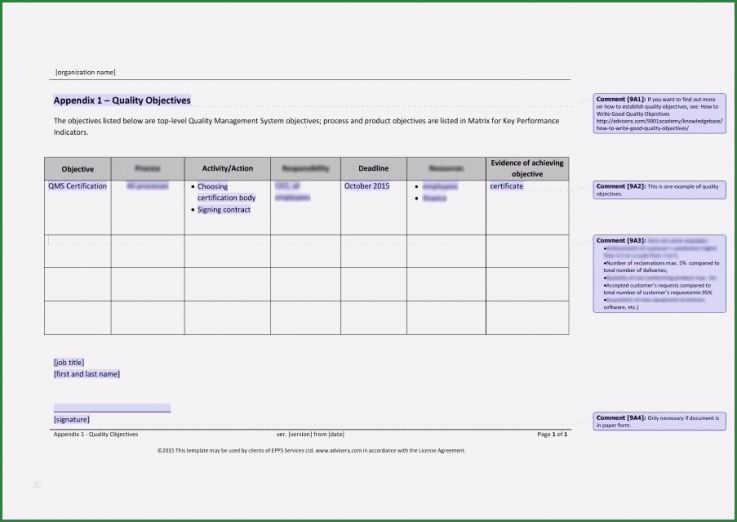Open Comment [9A1] about establishing quality objectives
This screenshot has width=737, height=522.
[659, 113]
